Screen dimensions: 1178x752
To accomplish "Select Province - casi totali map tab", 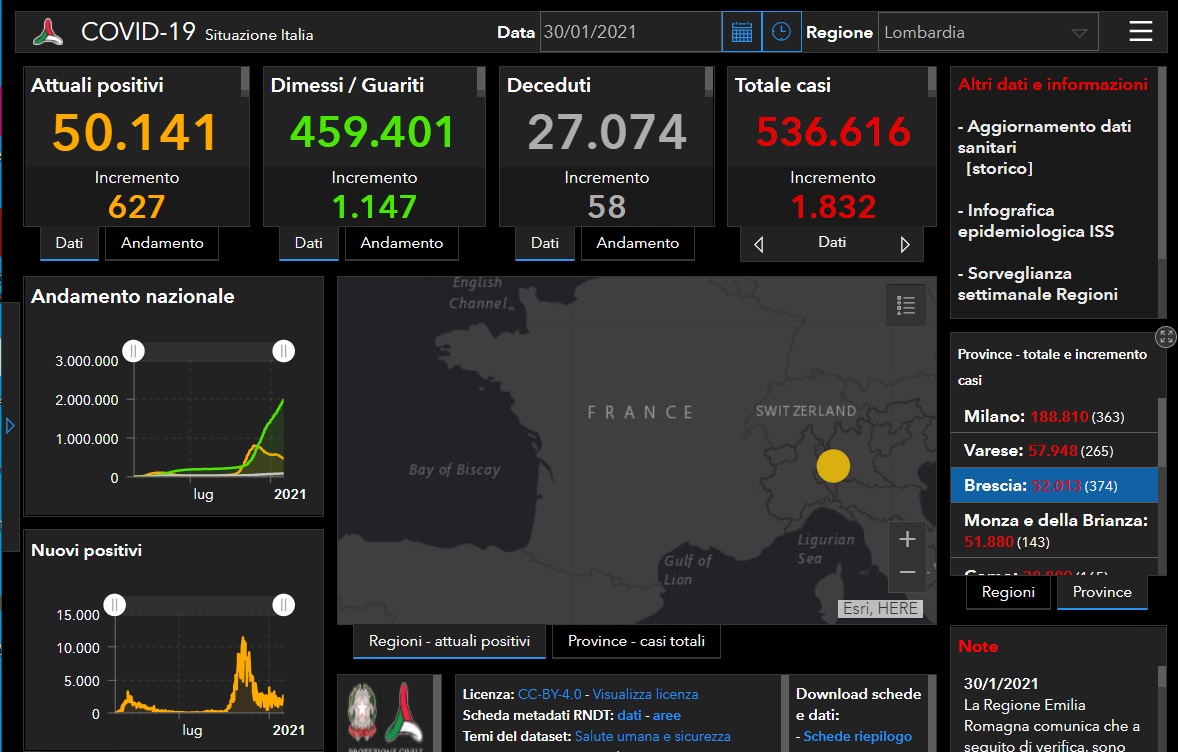I will 636,641.
